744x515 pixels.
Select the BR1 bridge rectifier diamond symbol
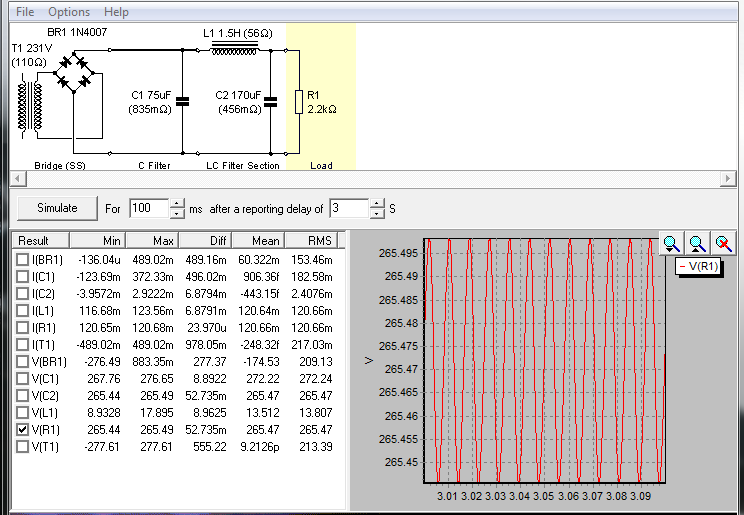74,73
